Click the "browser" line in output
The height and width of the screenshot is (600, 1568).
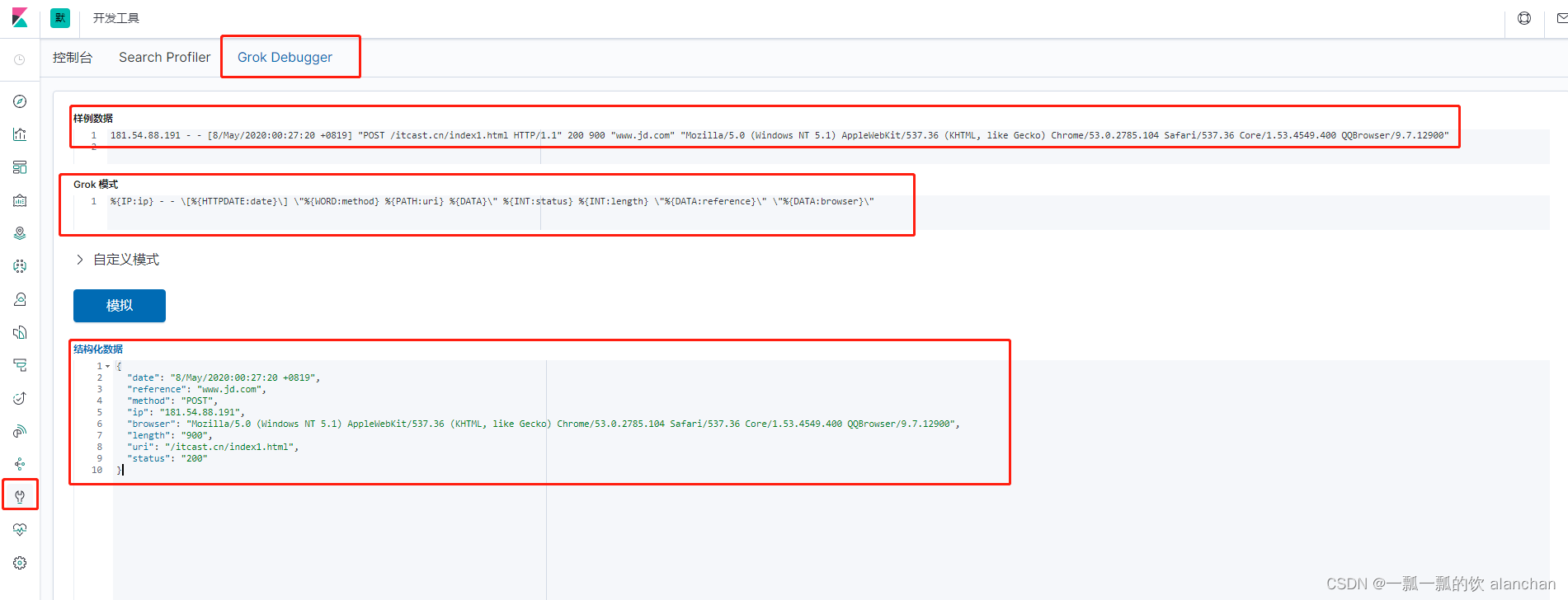coord(544,424)
